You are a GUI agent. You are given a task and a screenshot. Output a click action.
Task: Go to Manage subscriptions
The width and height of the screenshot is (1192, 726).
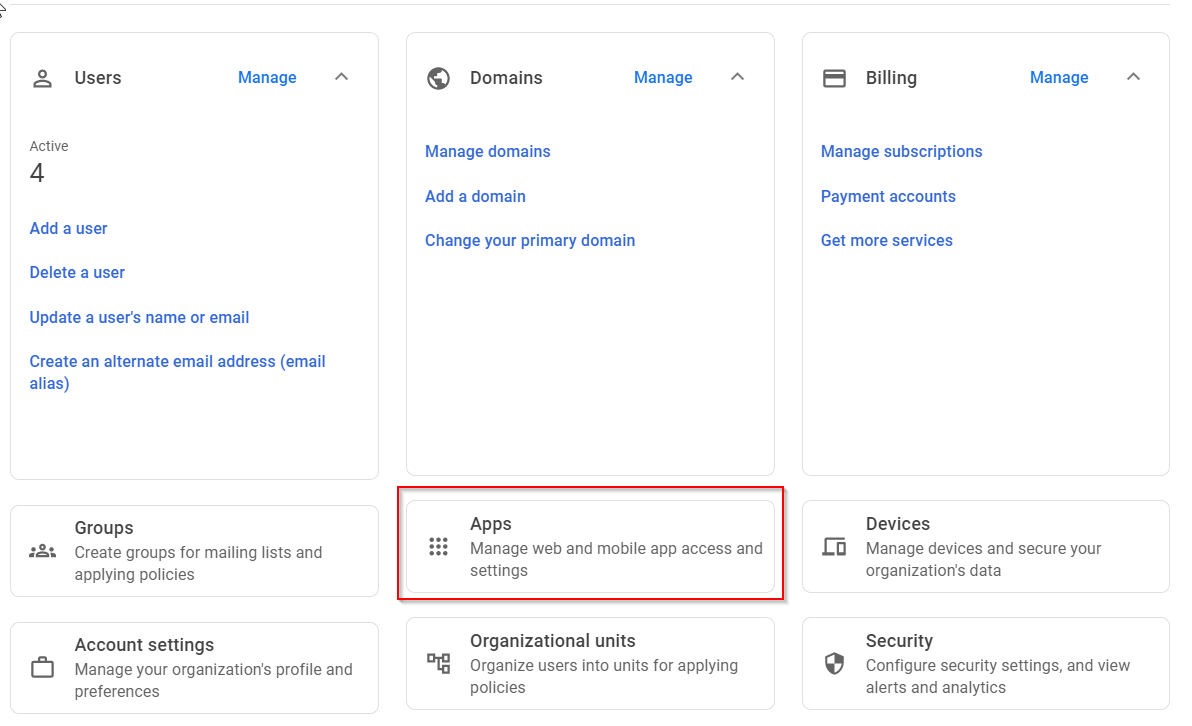pos(901,151)
